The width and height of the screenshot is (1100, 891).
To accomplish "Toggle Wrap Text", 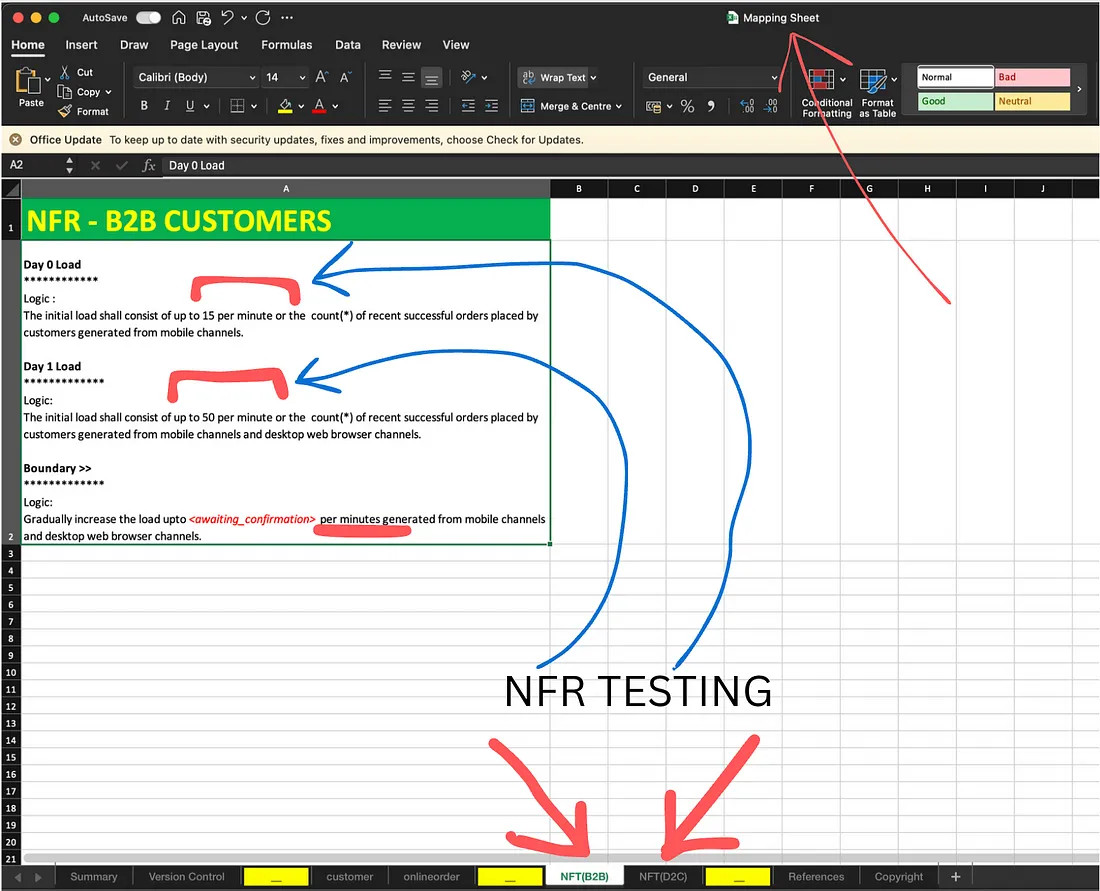I will pos(554,77).
